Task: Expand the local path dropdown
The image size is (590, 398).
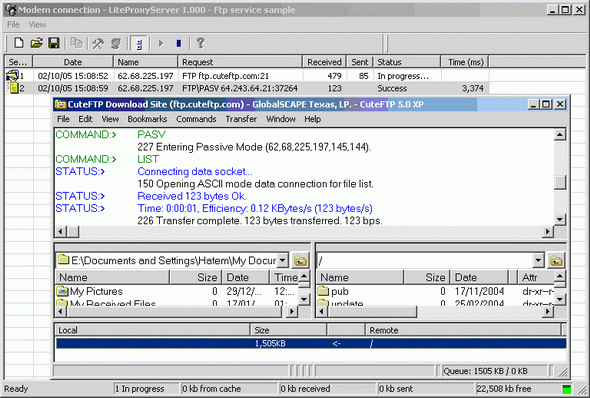Action: coord(283,260)
